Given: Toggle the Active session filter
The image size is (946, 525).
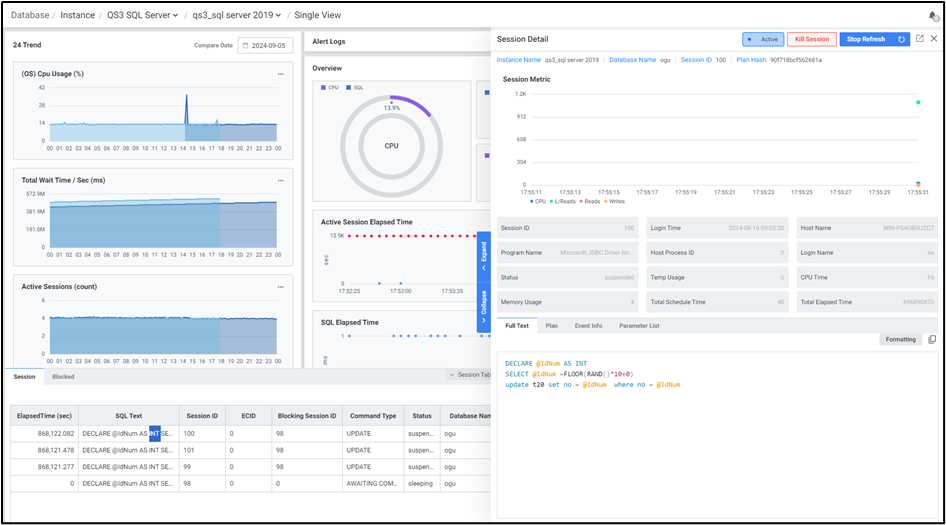Looking at the screenshot, I should click(763, 39).
